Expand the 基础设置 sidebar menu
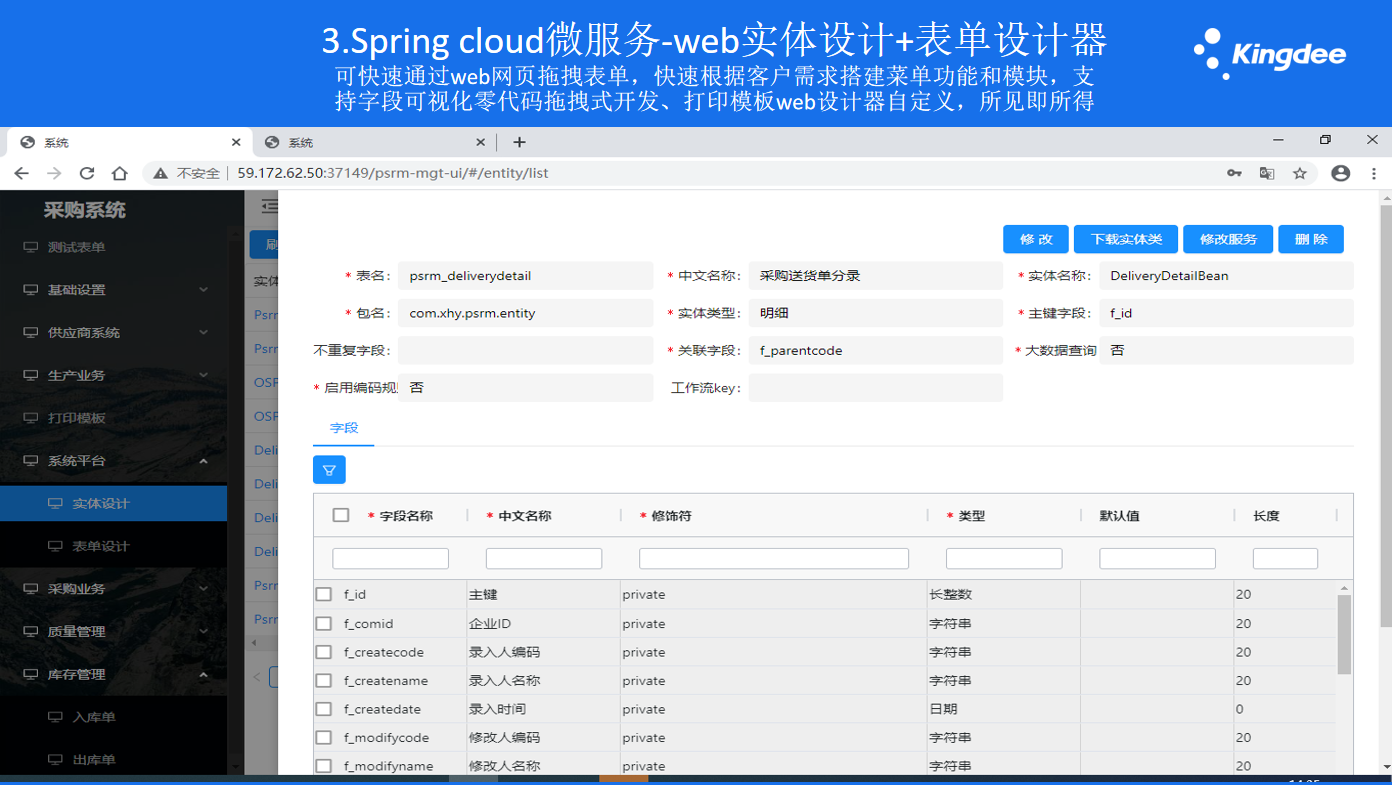Screen dimensions: 1392x785 pyautogui.click(x=113, y=290)
